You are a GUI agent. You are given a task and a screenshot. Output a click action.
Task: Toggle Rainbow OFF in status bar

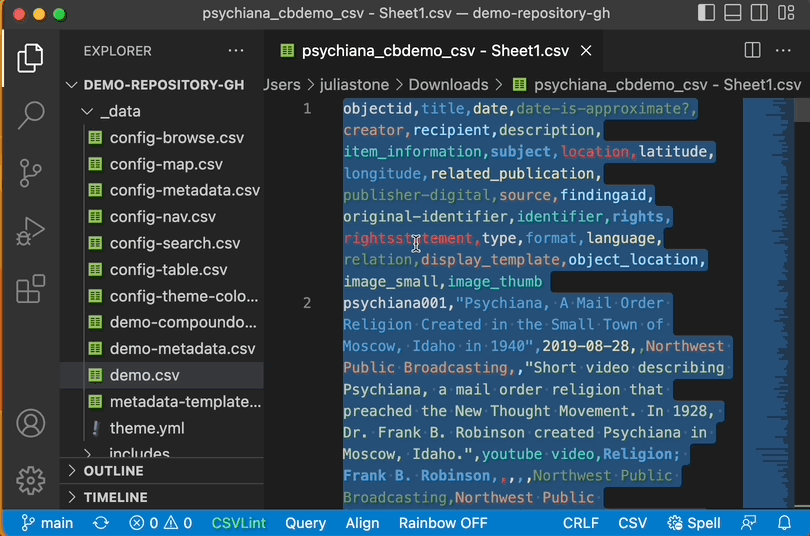coord(443,523)
